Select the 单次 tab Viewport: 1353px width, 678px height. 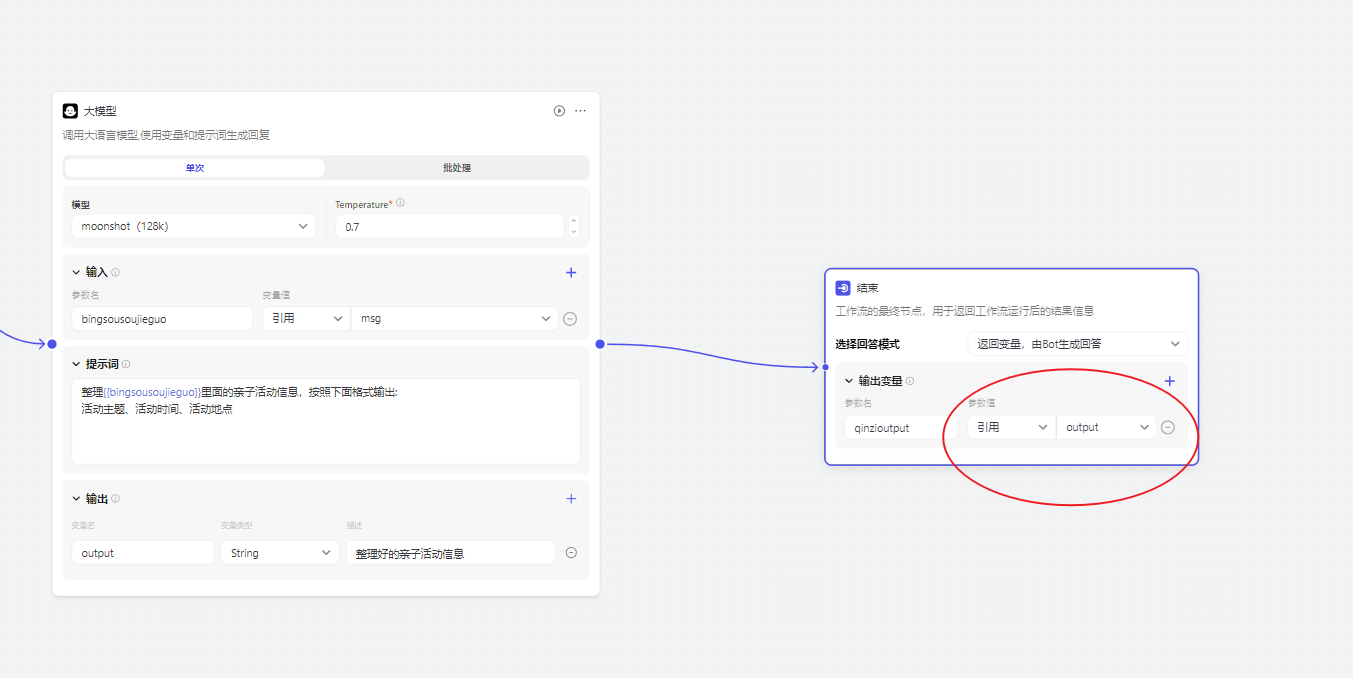point(195,168)
